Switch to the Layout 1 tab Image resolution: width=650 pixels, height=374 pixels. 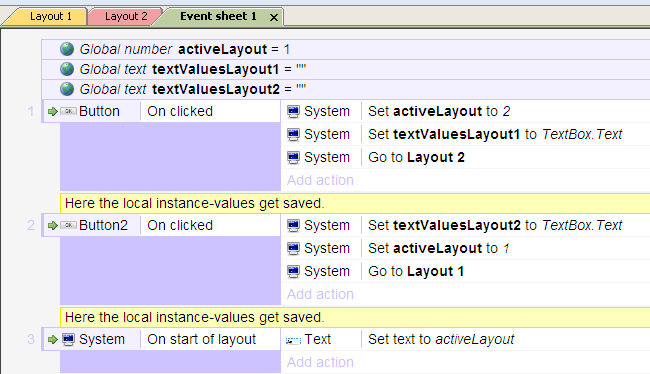pos(51,16)
